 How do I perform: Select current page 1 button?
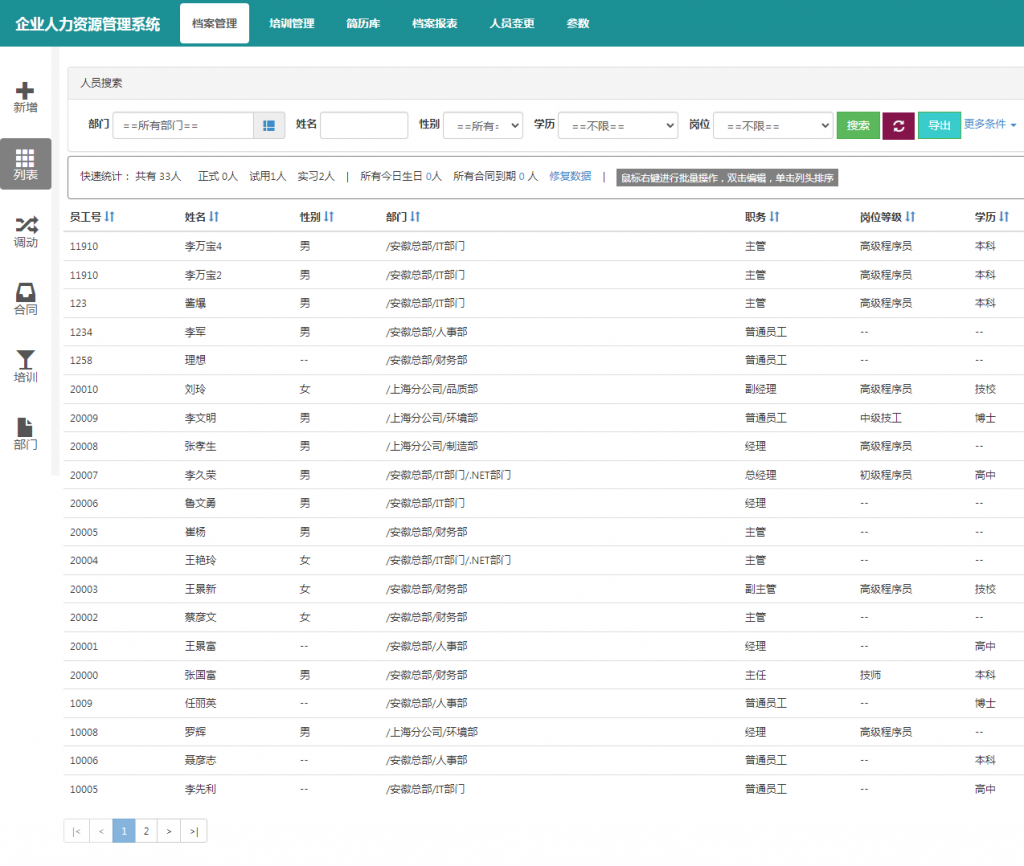123,831
